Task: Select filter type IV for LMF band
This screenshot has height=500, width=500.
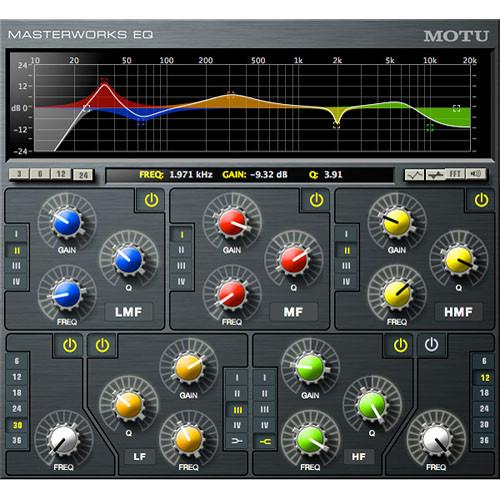Action: (16, 282)
